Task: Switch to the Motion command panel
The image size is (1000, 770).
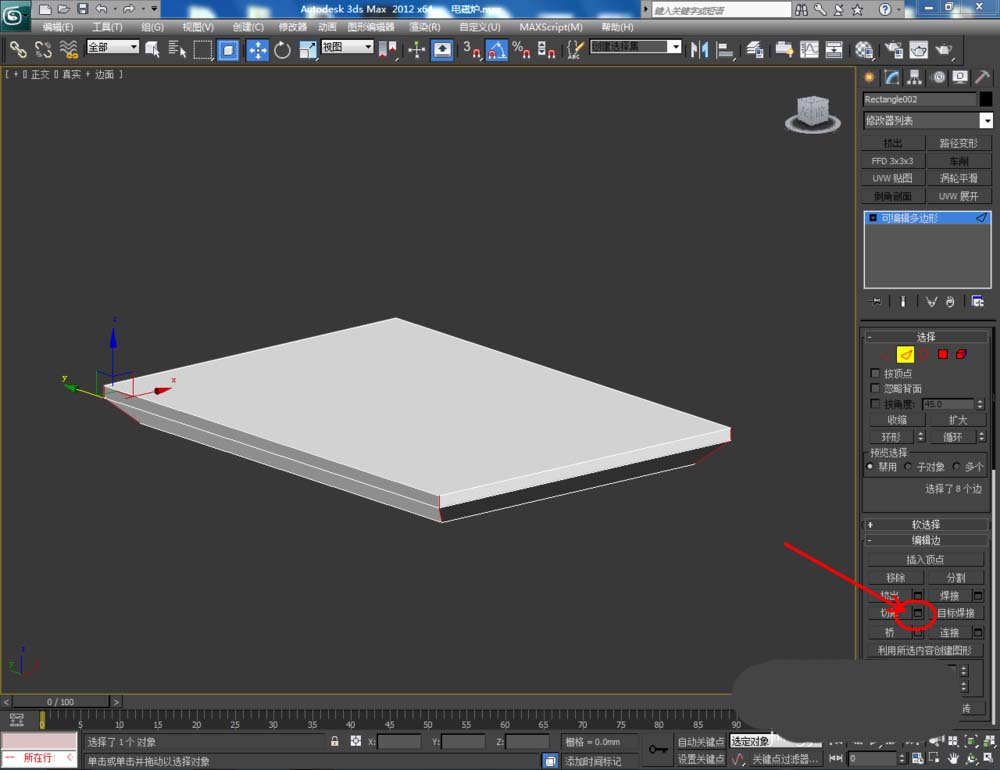Action: click(x=938, y=77)
